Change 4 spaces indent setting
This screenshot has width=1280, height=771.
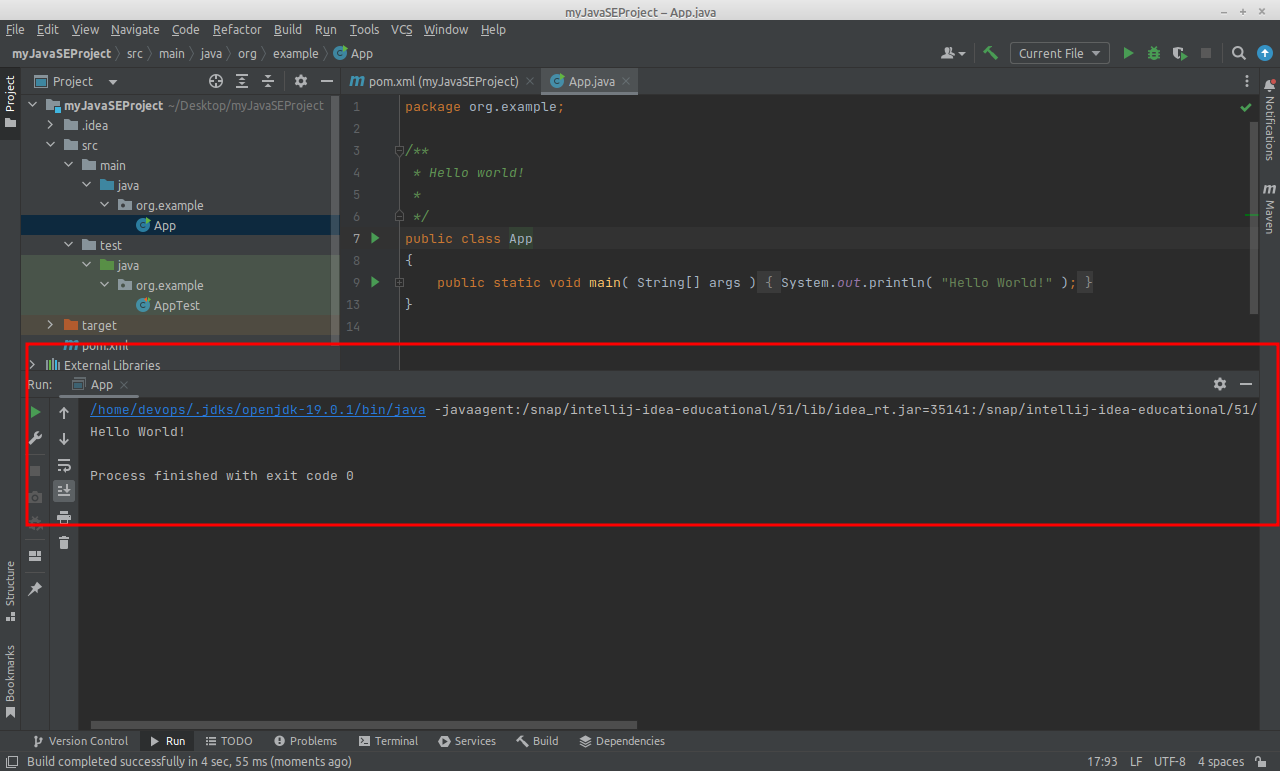click(x=1221, y=761)
